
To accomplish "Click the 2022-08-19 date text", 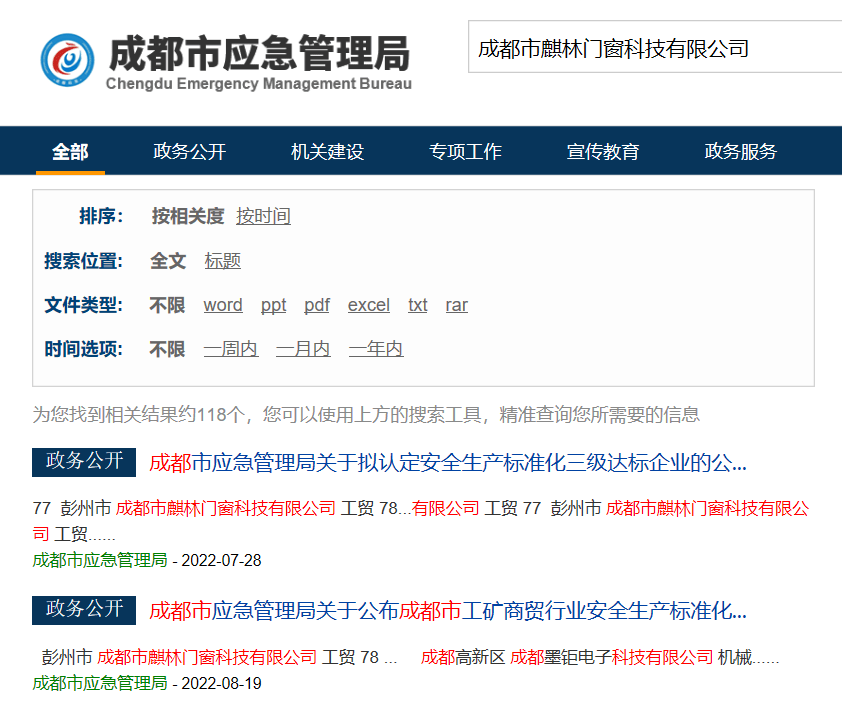I will coord(221,683).
